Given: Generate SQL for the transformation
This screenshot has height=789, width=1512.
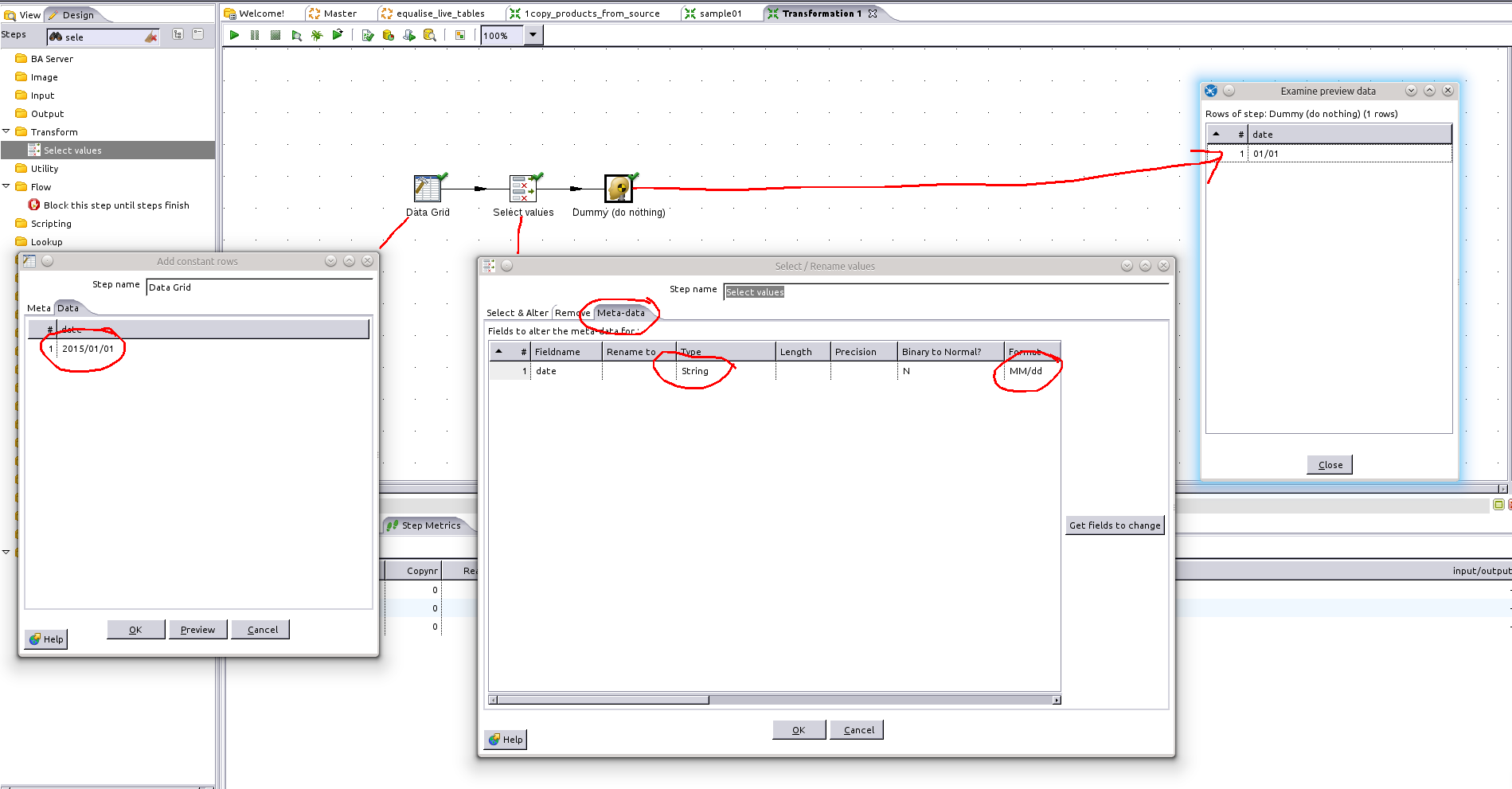Looking at the screenshot, I should tap(409, 35).
